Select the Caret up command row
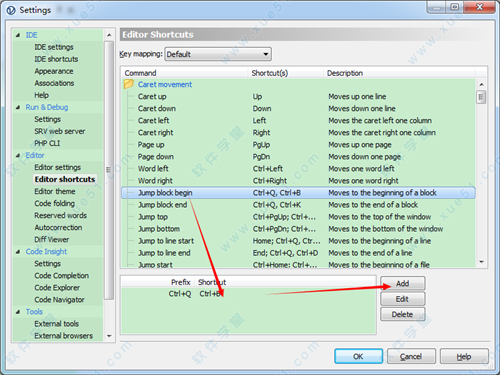The height and width of the screenshot is (375, 500). coord(298,96)
